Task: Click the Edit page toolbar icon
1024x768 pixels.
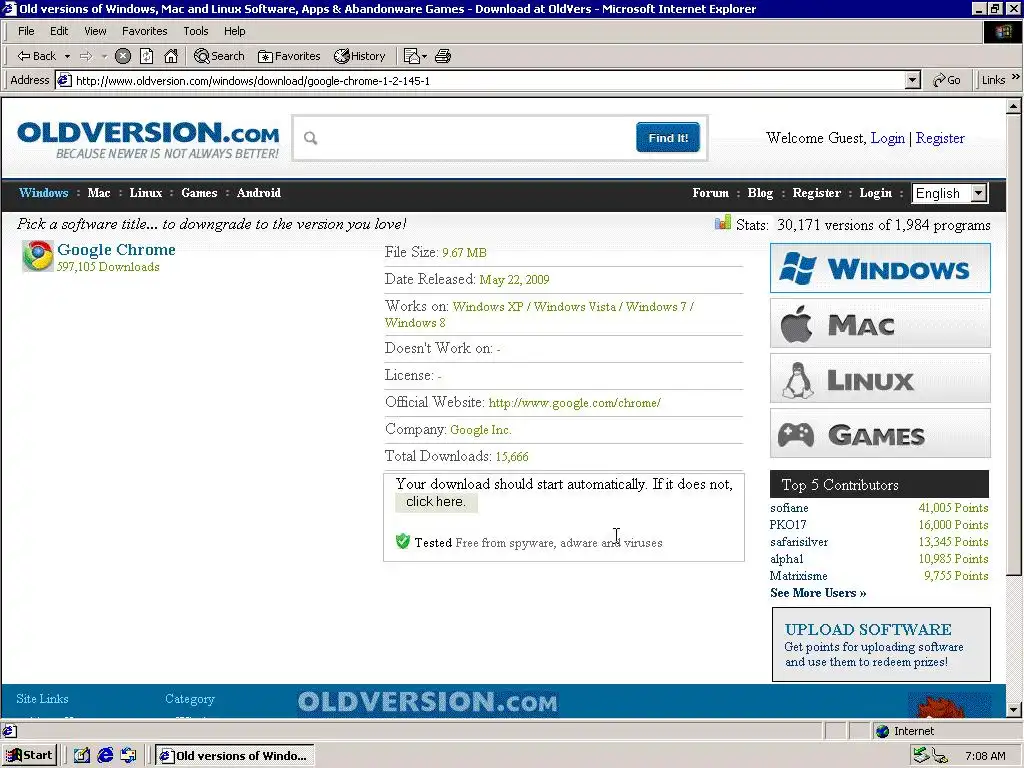Action: tap(411, 56)
